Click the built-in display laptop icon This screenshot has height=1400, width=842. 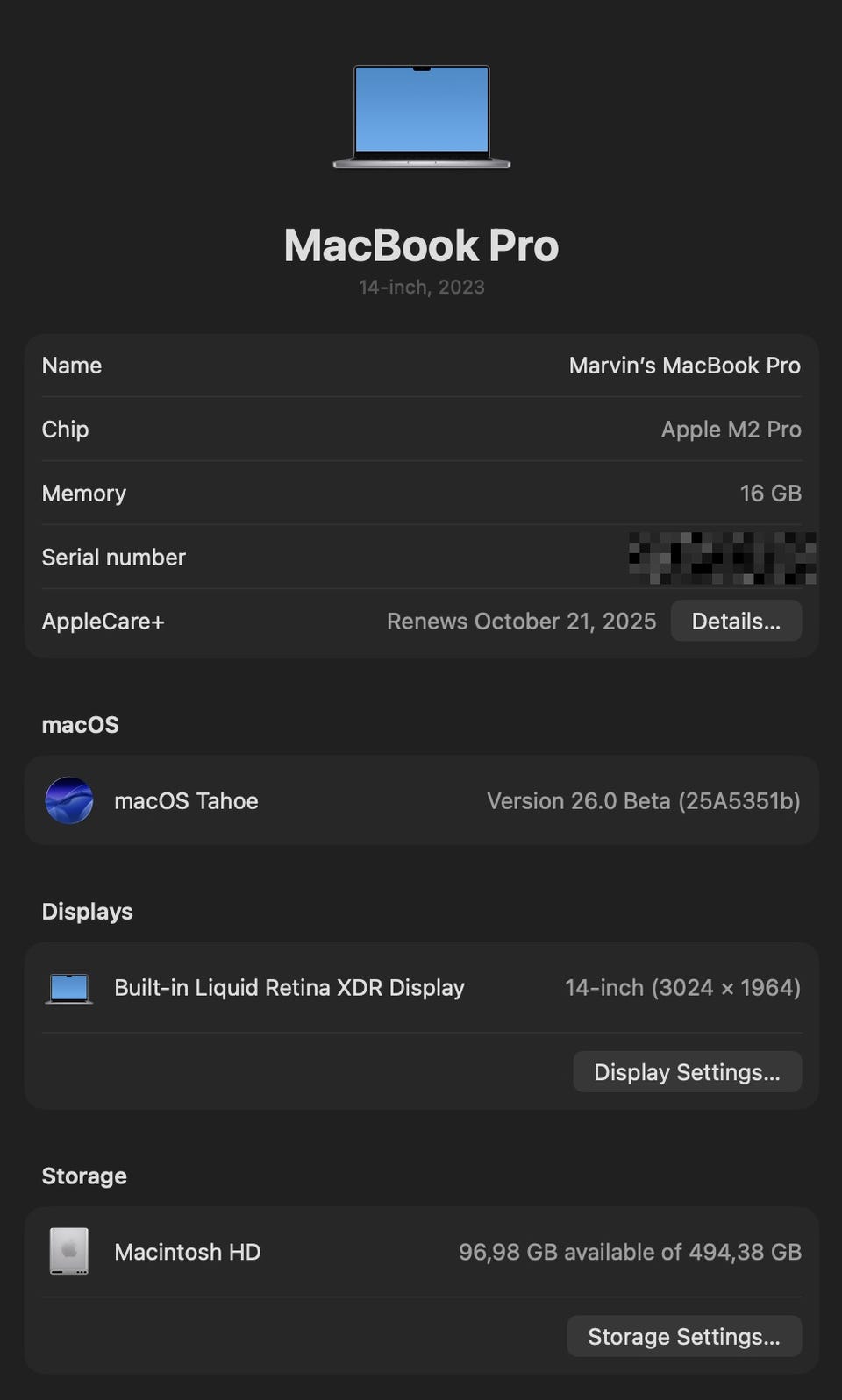click(69, 988)
